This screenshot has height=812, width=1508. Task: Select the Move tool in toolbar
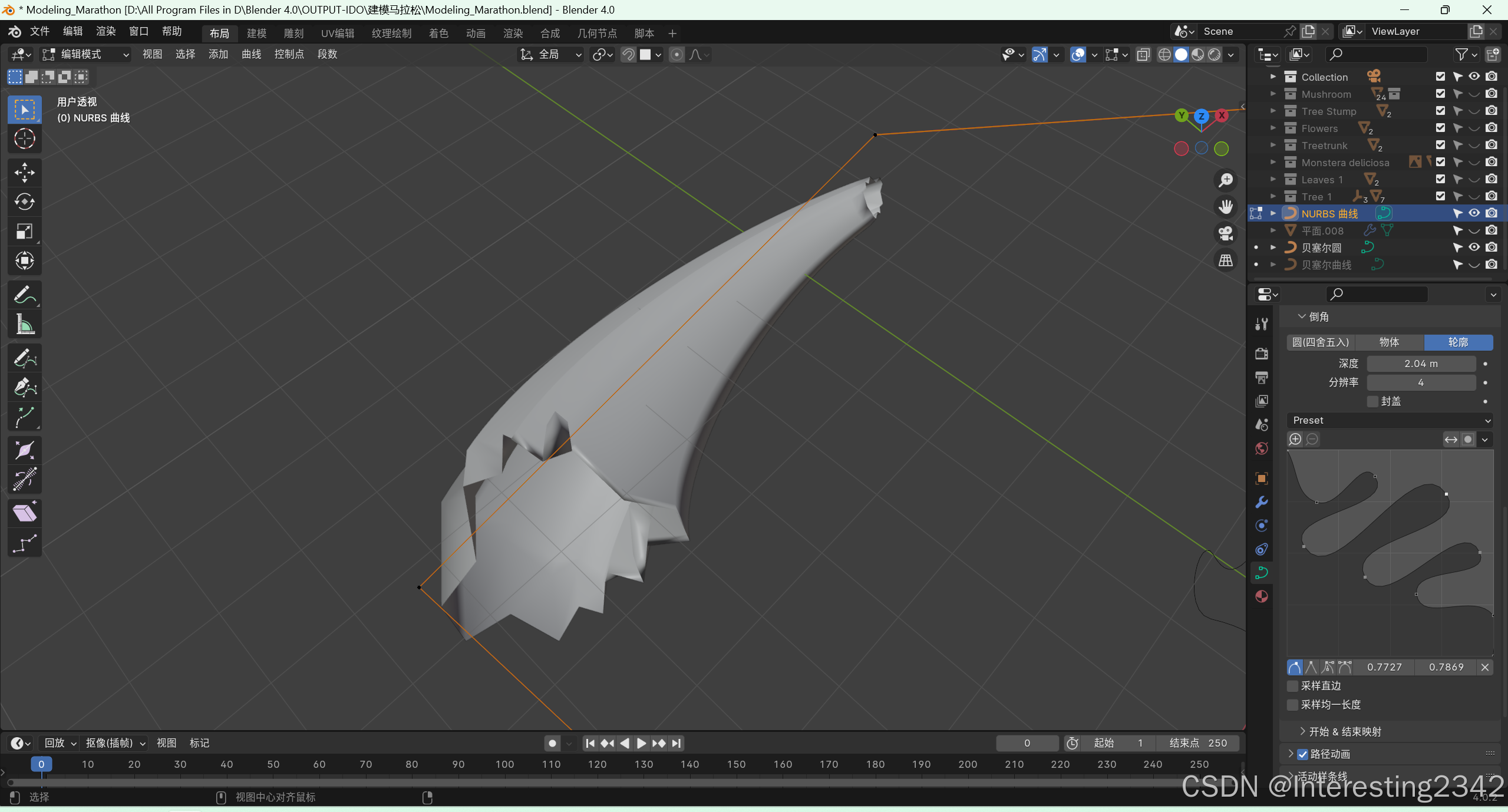click(x=24, y=173)
